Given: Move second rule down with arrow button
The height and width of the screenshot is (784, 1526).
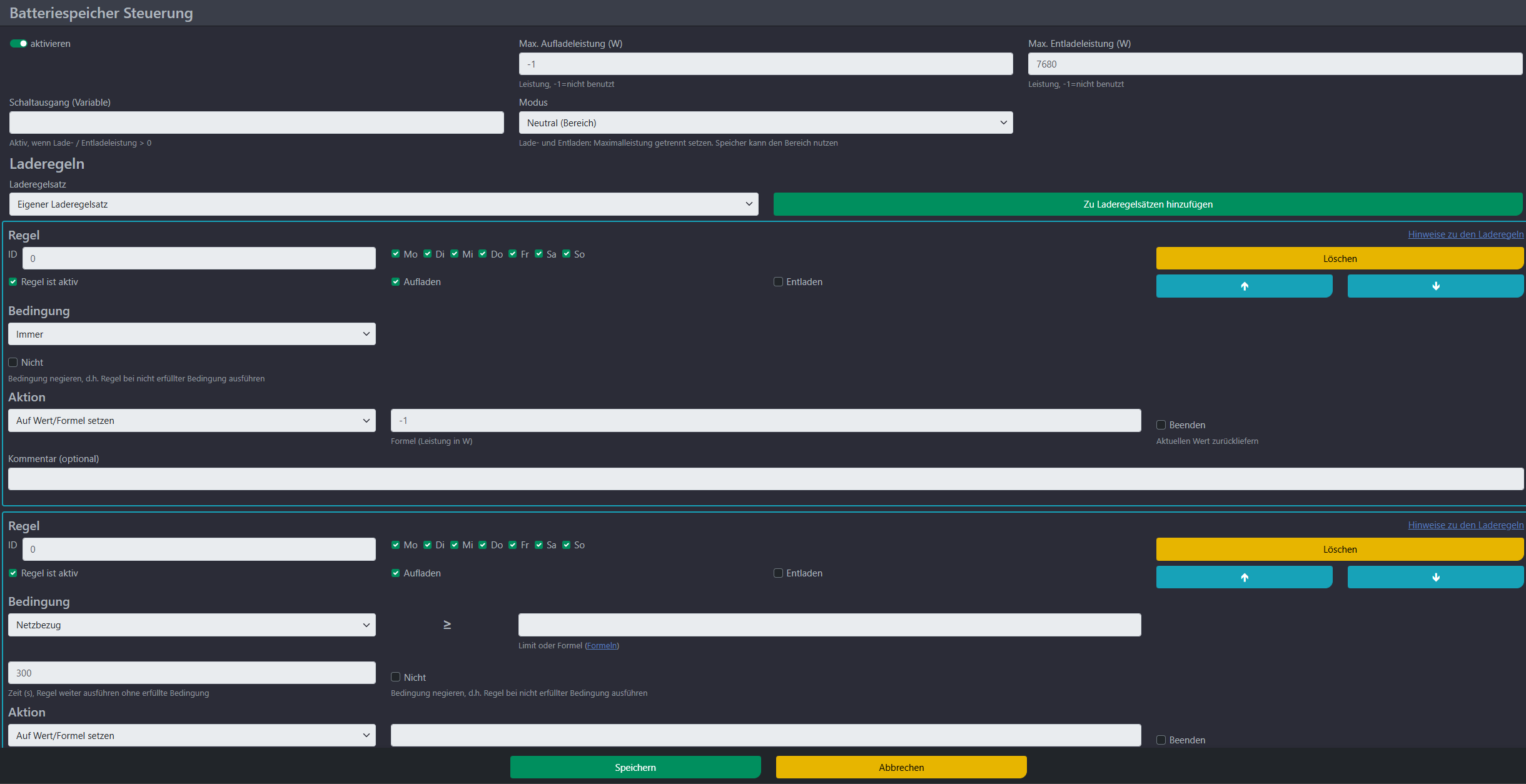Looking at the screenshot, I should coord(1435,577).
